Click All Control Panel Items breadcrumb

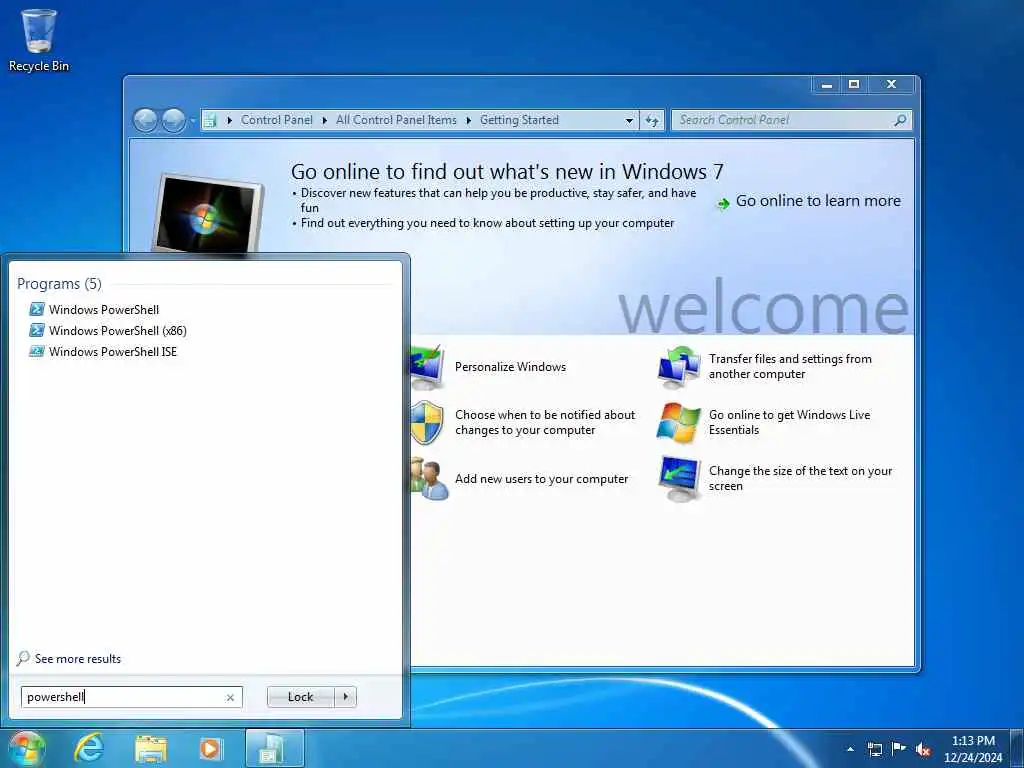click(x=396, y=120)
